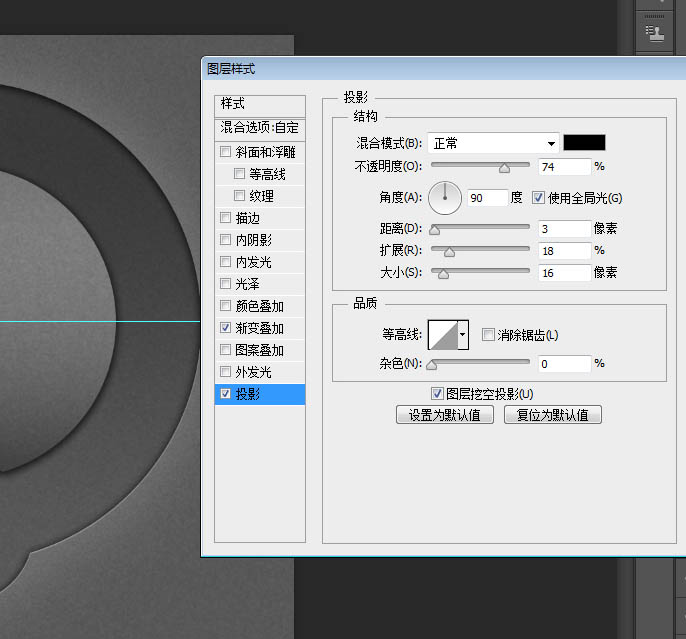Click the size field showing 16
Screen dimensions: 686x639
(565, 273)
